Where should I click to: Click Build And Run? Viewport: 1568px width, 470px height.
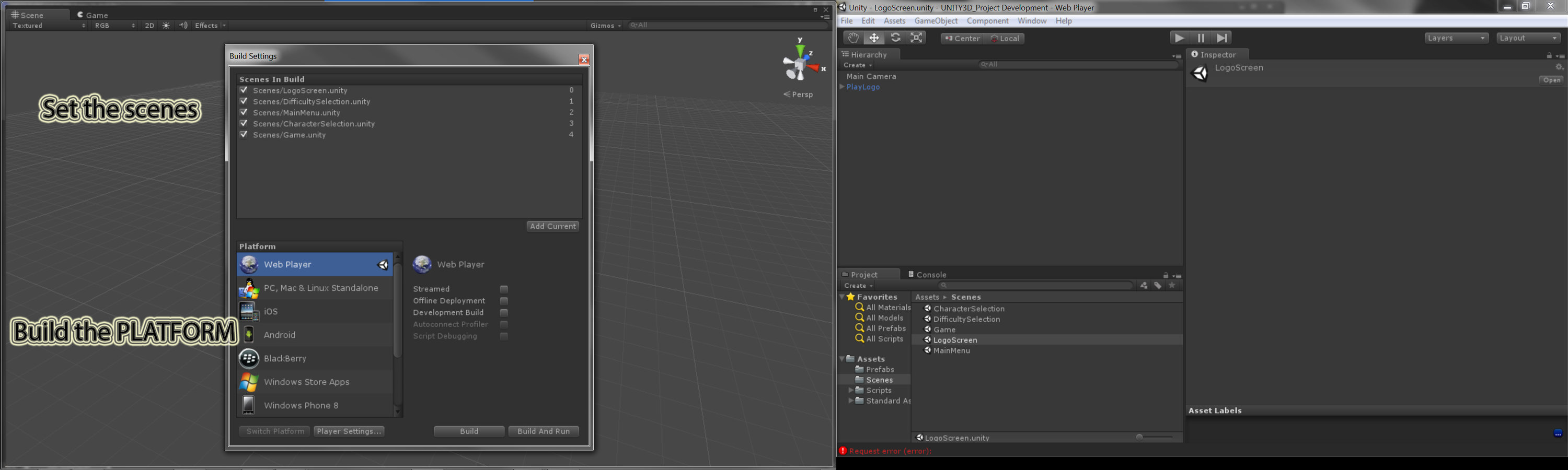tap(544, 431)
